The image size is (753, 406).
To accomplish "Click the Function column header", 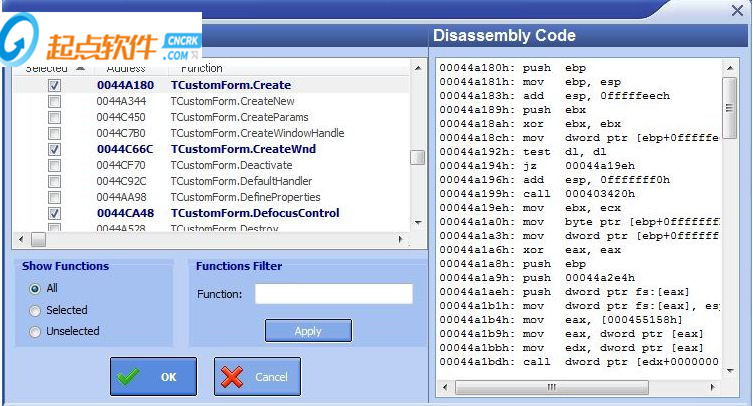I will coord(202,69).
